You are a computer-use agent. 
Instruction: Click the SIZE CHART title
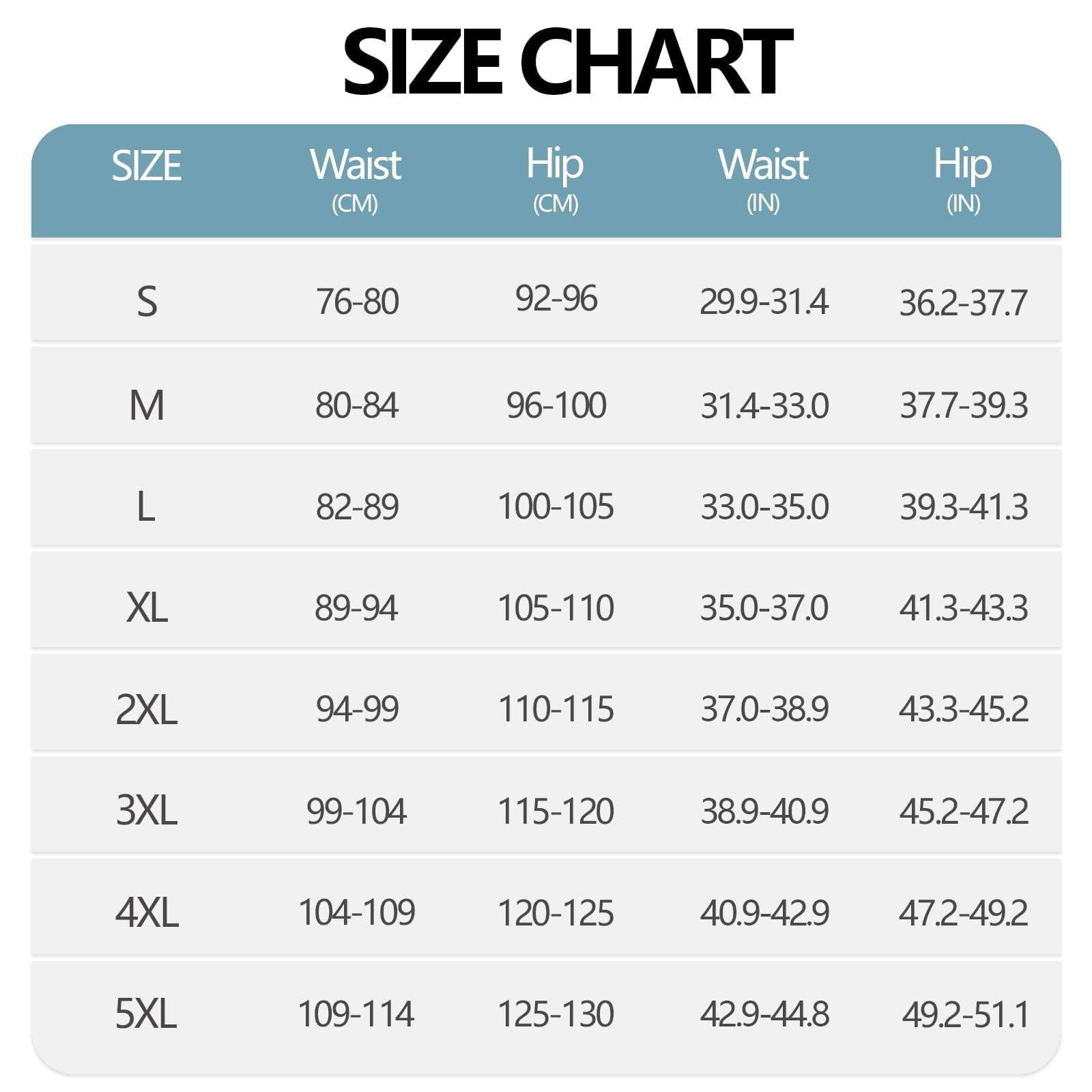coord(567,61)
